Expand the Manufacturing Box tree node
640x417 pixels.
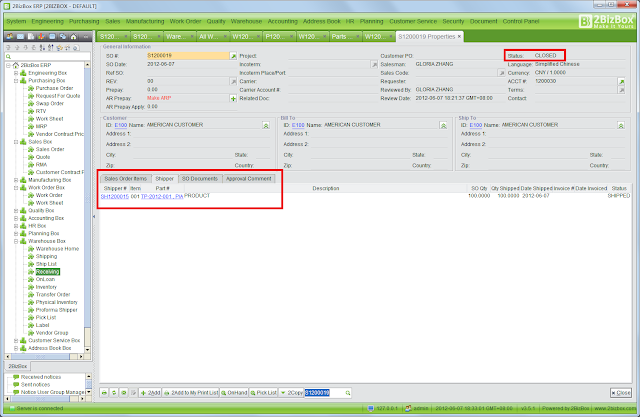coord(16,180)
